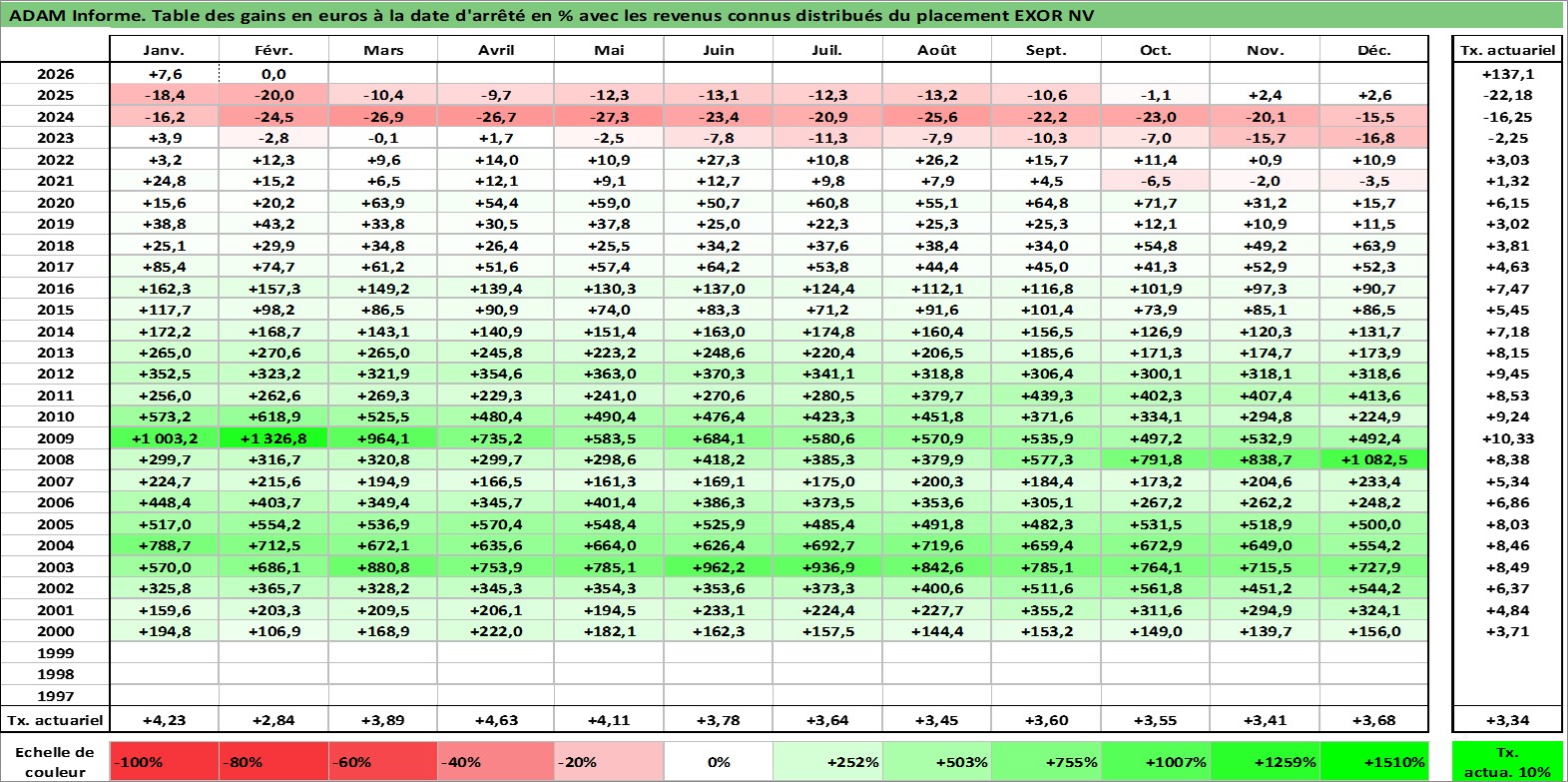1568x782 pixels.
Task: Click the +3,34 overall actuarial rate cell
Action: click(1507, 720)
